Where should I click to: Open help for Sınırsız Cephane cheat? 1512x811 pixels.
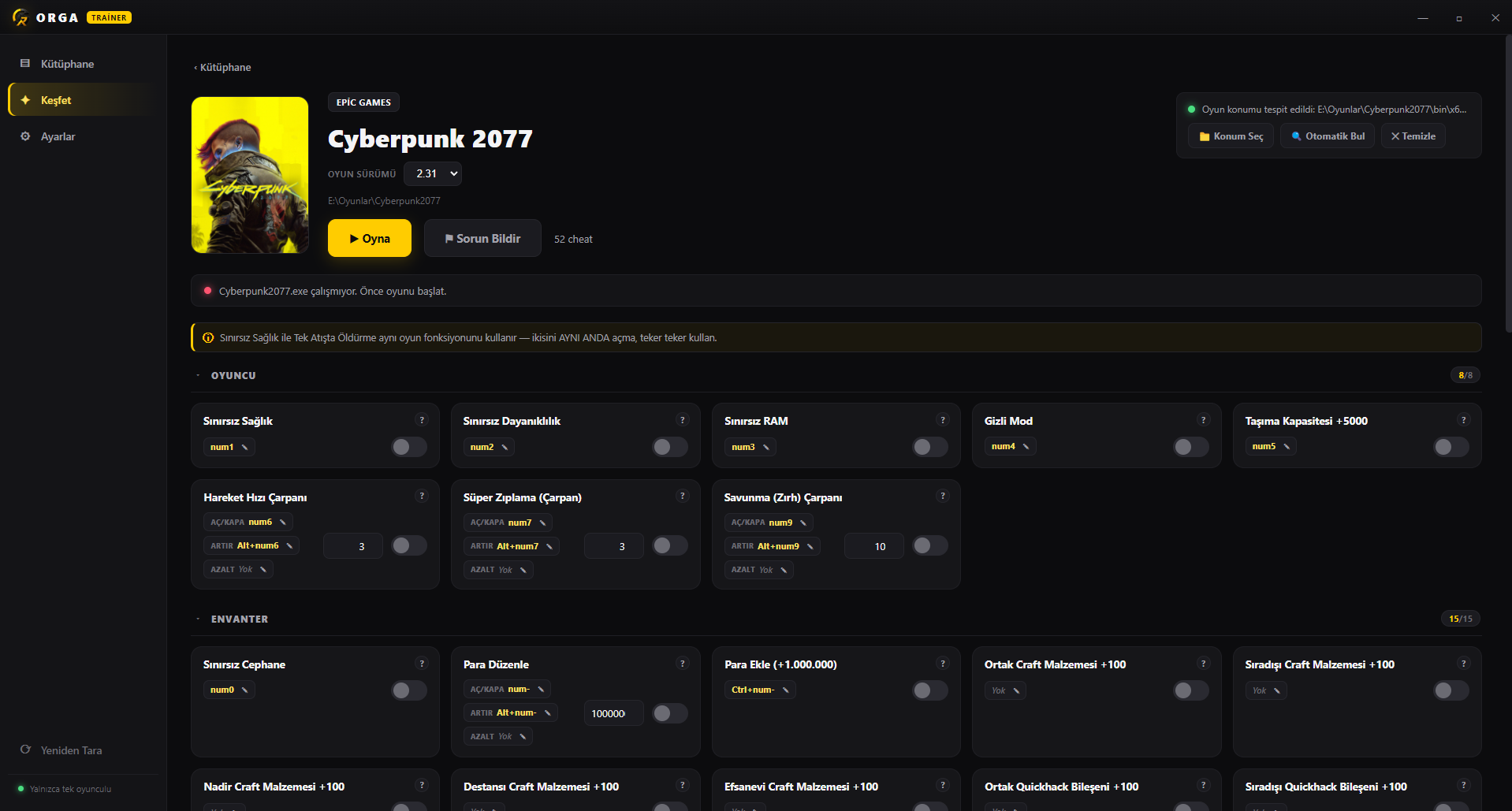422,664
